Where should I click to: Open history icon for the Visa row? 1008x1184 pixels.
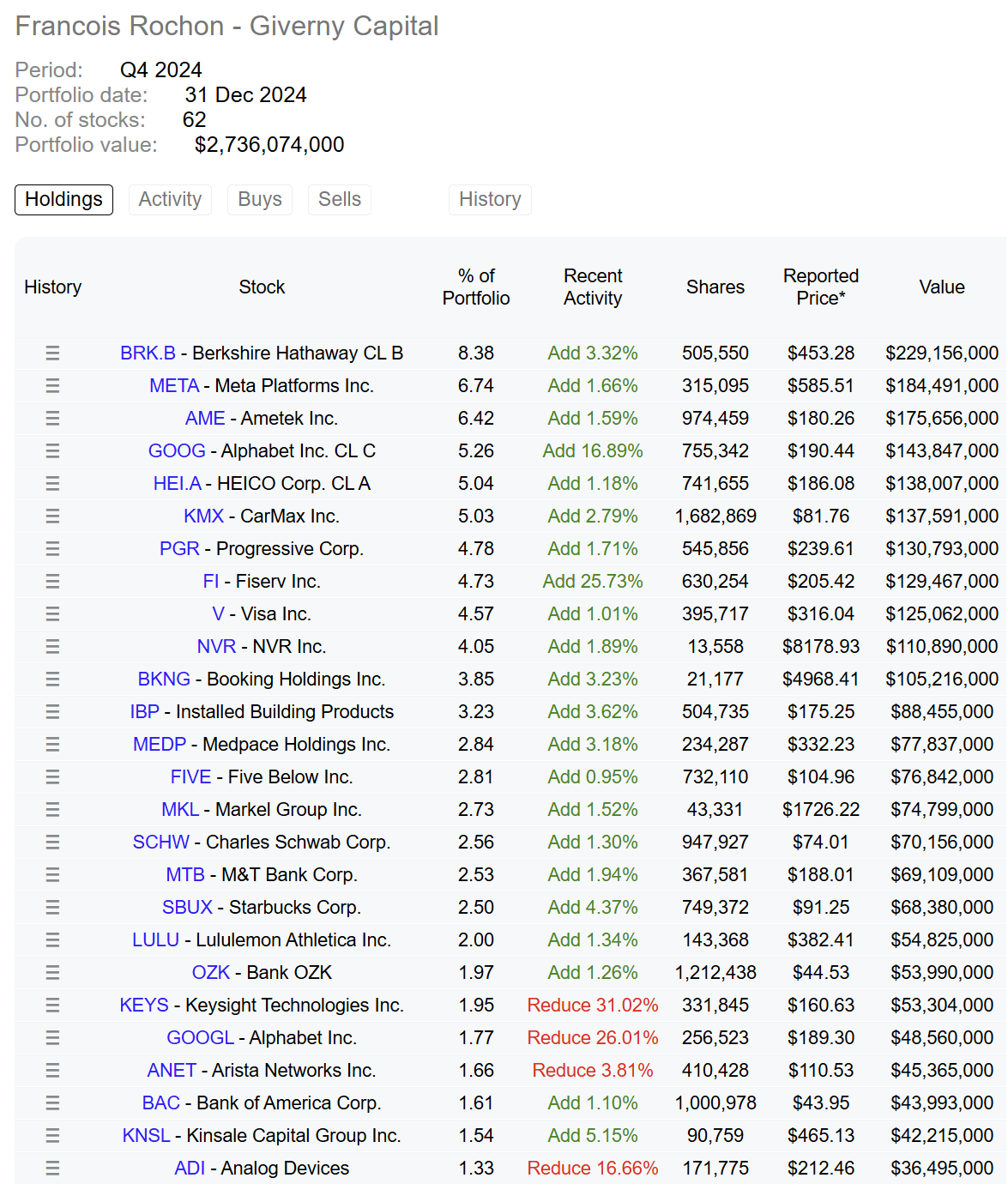pyautogui.click(x=52, y=613)
